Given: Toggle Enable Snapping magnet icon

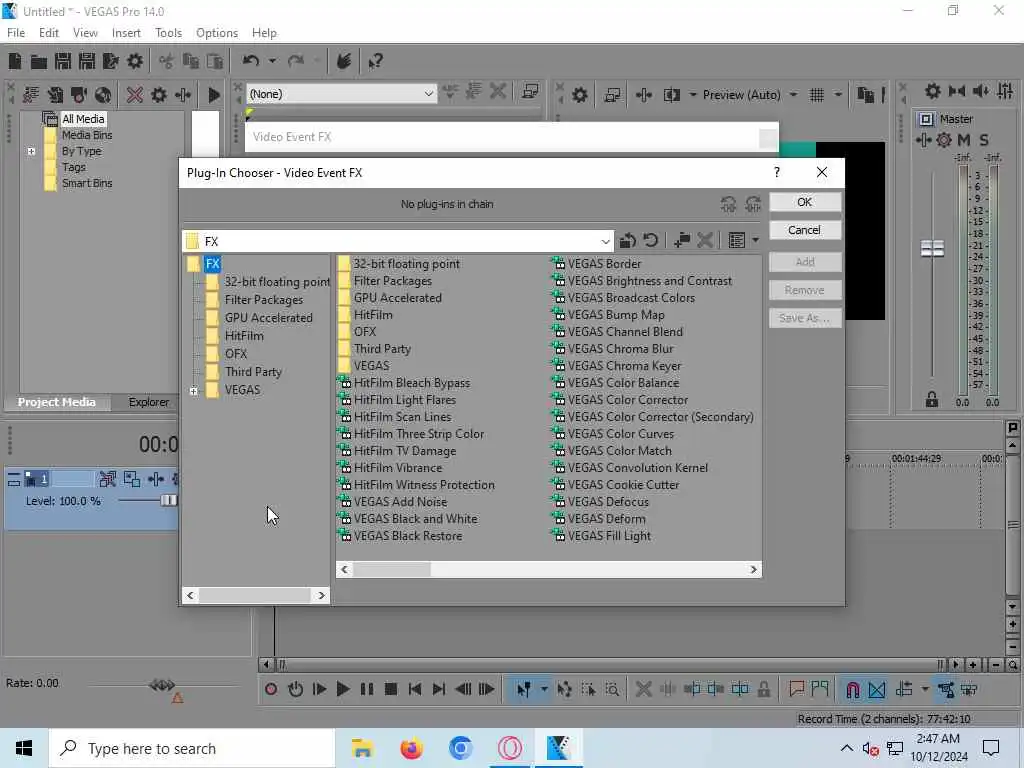Looking at the screenshot, I should click(852, 690).
